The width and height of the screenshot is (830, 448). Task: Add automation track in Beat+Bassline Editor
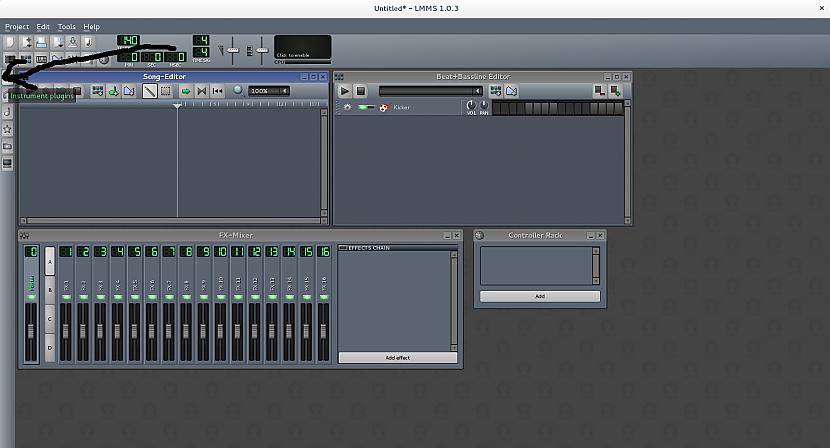point(511,91)
